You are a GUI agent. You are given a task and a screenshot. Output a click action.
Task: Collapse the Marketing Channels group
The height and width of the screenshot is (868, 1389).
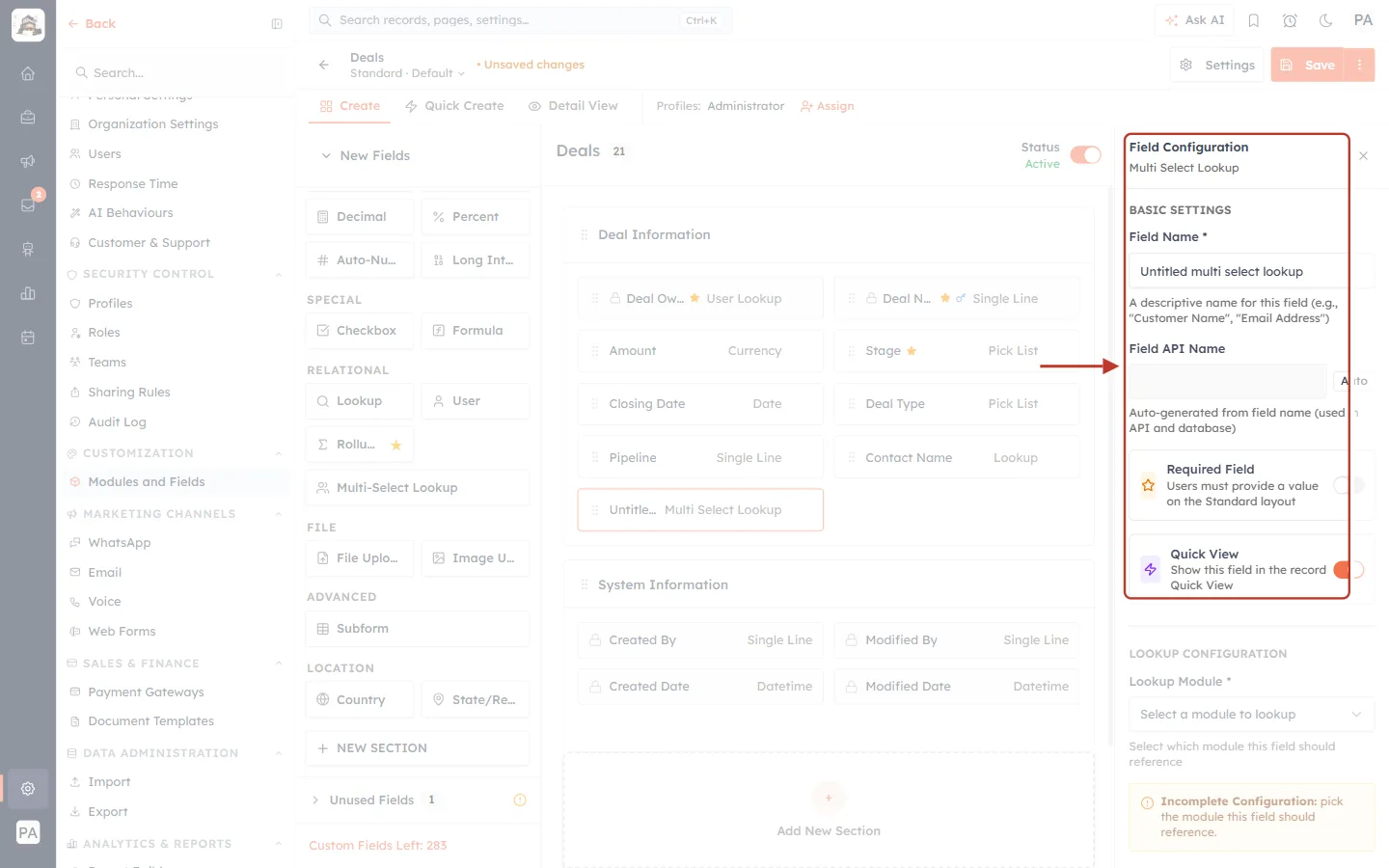click(x=279, y=514)
